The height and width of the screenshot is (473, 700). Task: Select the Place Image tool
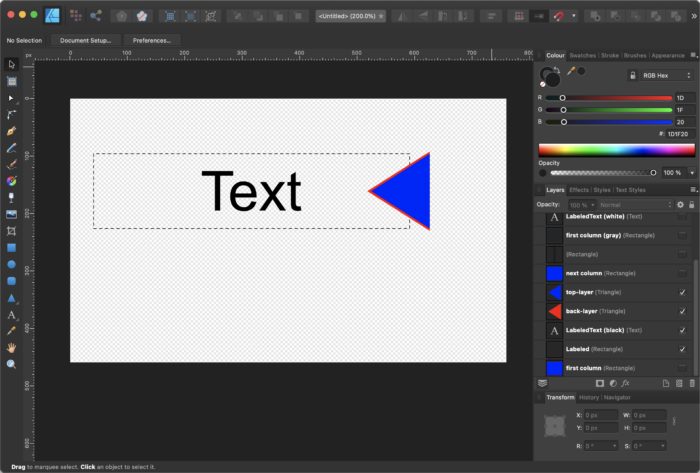(12, 214)
